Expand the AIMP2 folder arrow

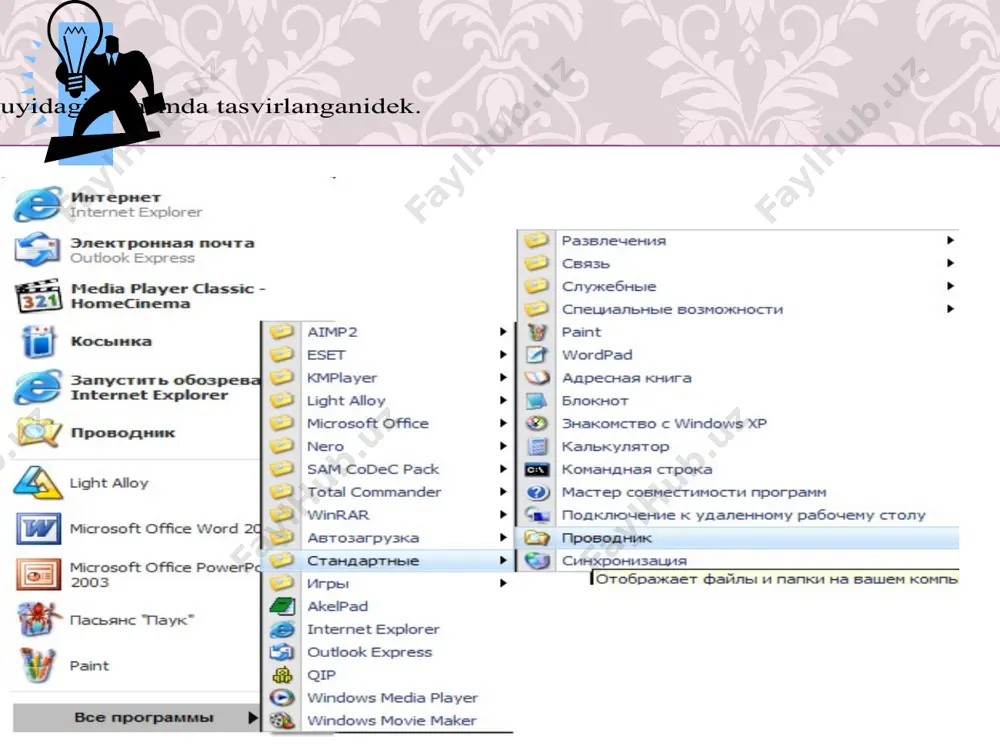(x=503, y=332)
